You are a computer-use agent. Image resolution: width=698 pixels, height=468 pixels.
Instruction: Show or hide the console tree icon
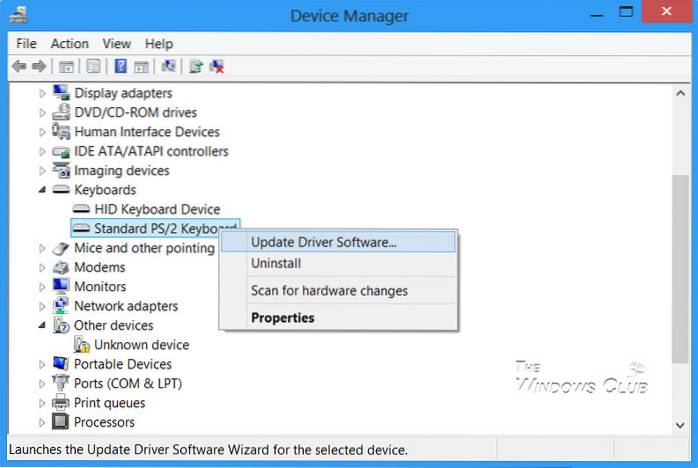(x=66, y=67)
